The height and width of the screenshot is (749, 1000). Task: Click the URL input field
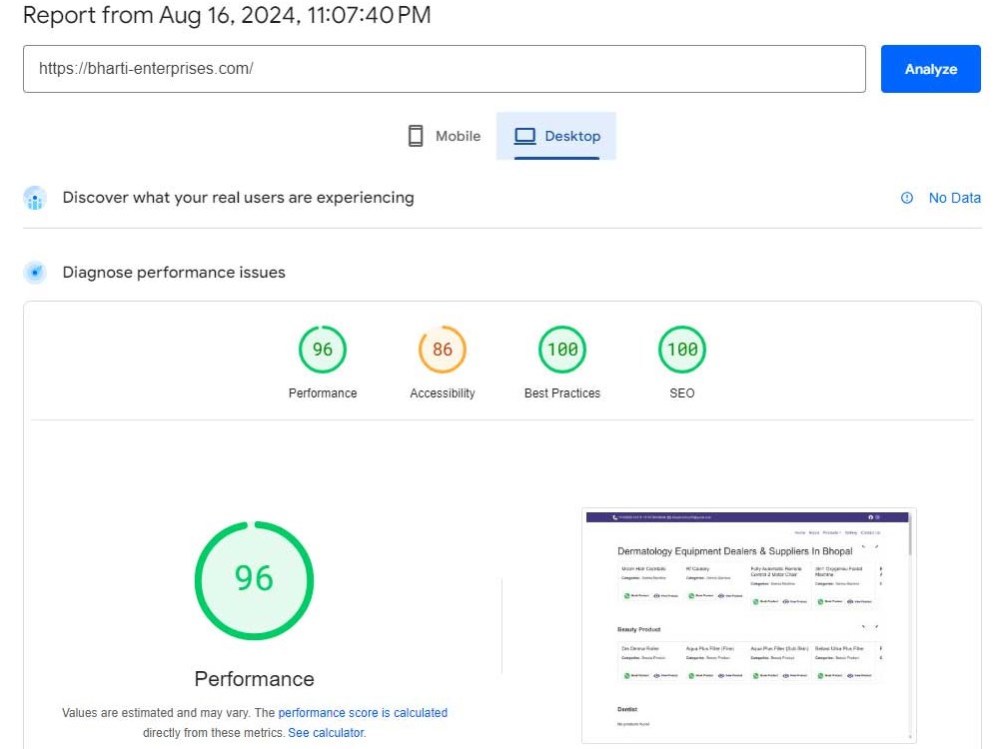pyautogui.click(x=444, y=69)
